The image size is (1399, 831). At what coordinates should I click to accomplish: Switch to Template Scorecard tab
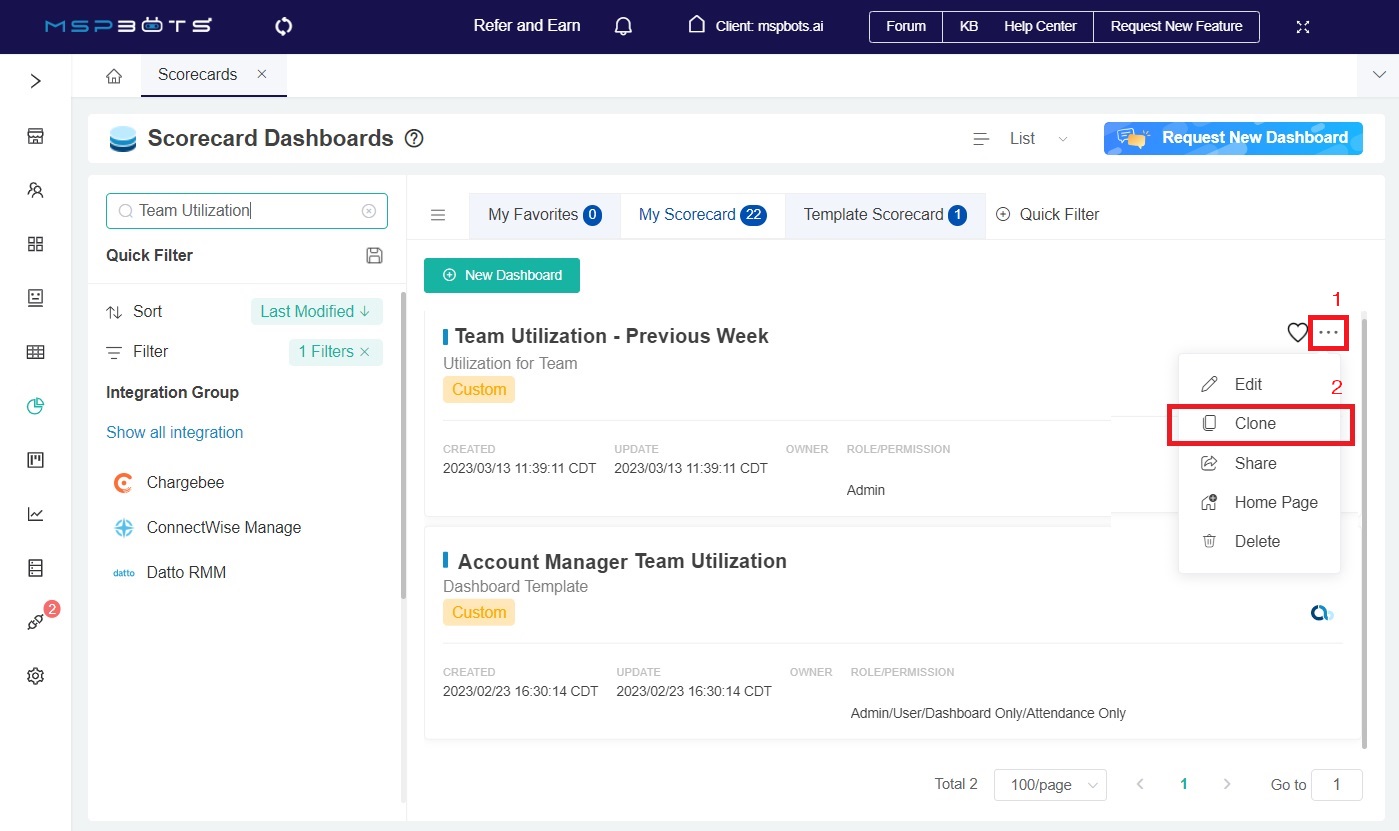point(884,214)
